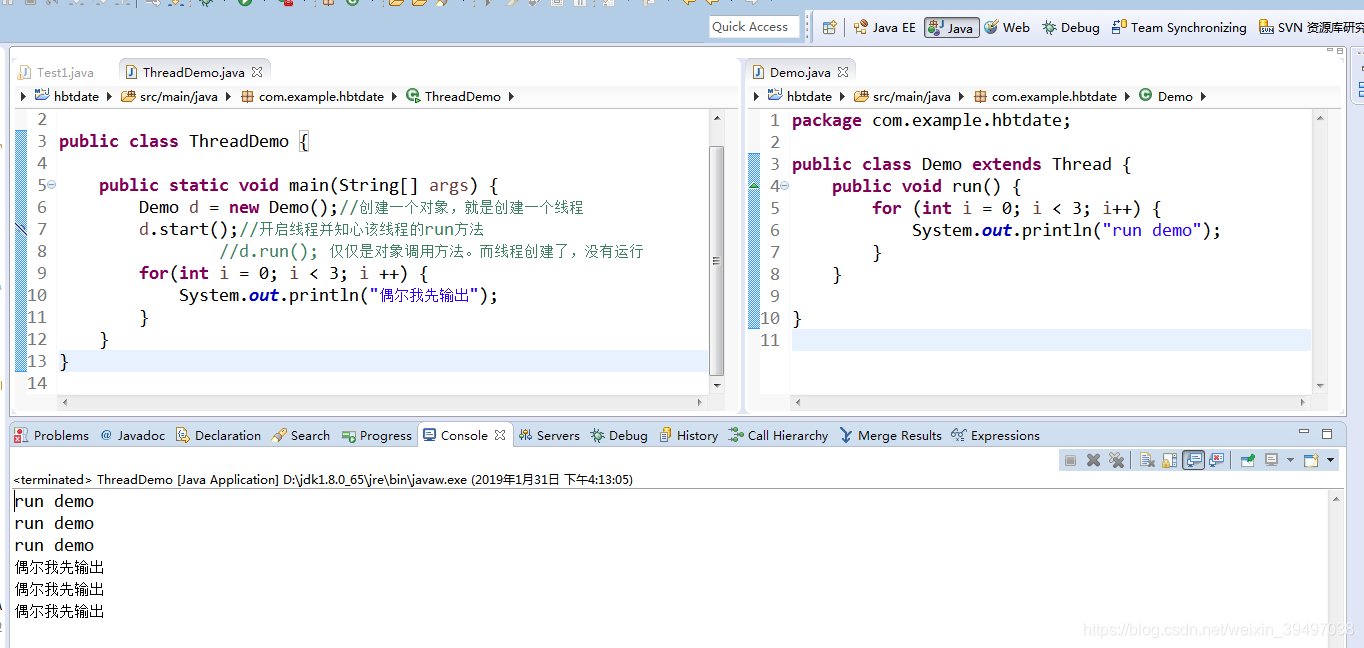This screenshot has height=648, width=1364.
Task: Open the Progress view tab
Action: pyautogui.click(x=377, y=435)
